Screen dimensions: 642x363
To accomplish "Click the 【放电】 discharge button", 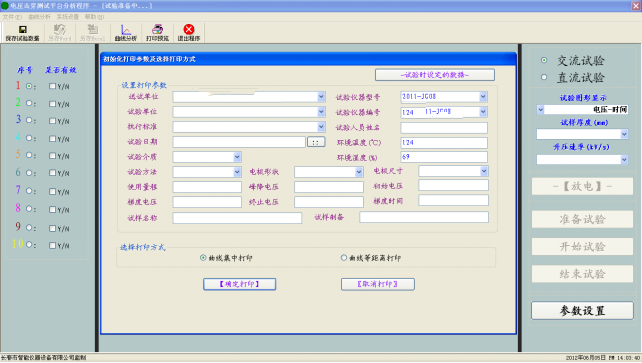I will (582, 186).
